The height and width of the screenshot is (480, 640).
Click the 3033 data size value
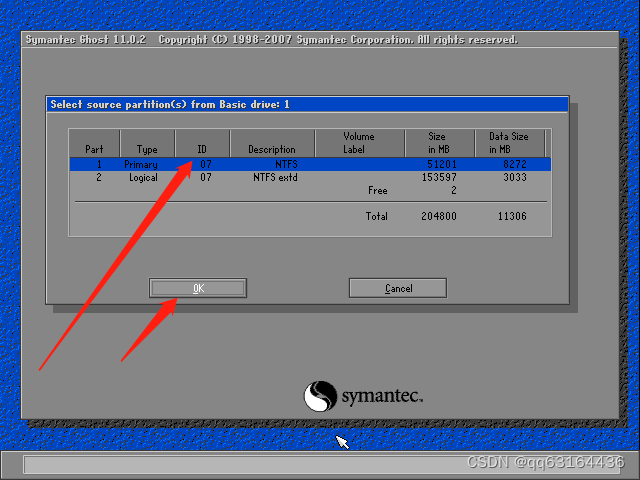click(515, 178)
